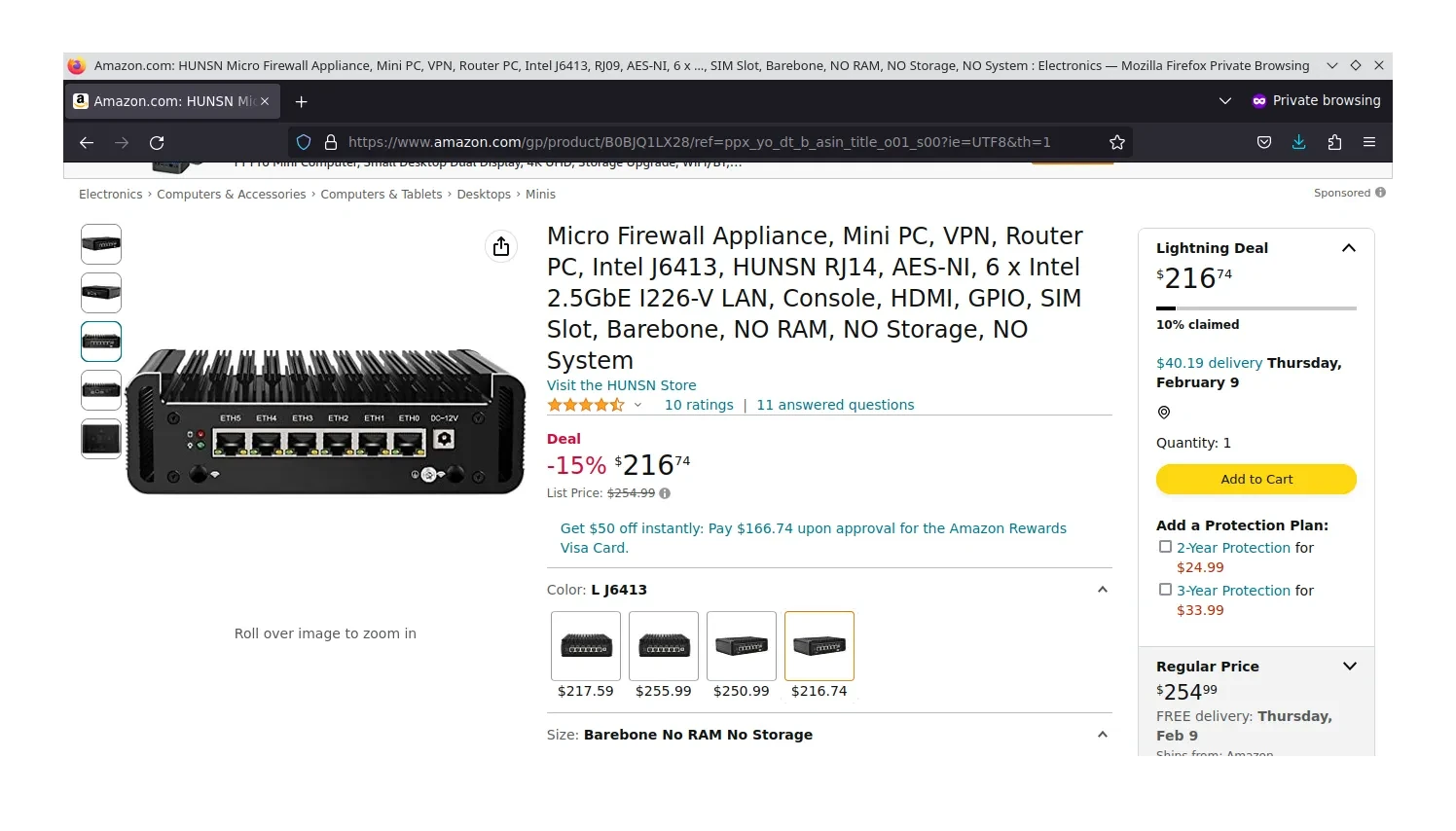The height and width of the screenshot is (831, 1456).
Task: Open a new tab with plus
Action: click(302, 101)
